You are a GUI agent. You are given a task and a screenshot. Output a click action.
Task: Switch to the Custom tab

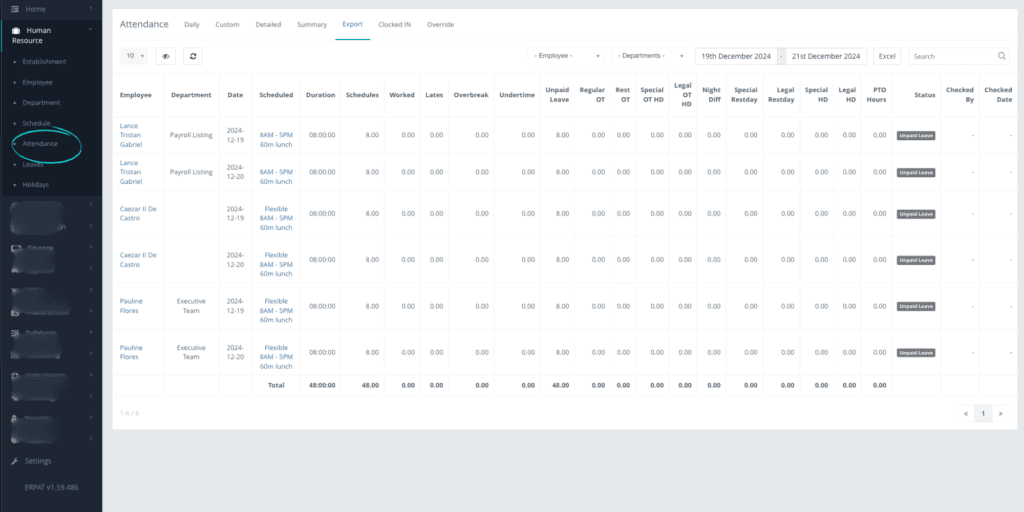(227, 25)
